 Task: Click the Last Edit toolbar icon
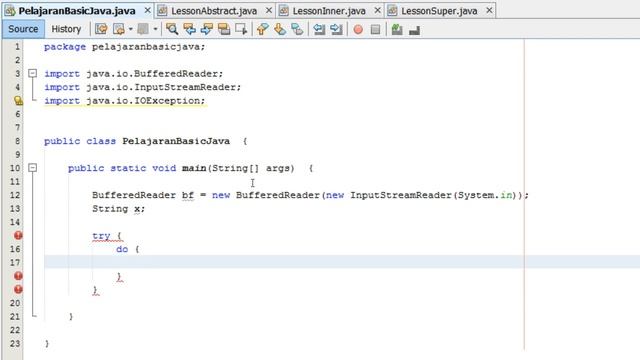coord(101,29)
